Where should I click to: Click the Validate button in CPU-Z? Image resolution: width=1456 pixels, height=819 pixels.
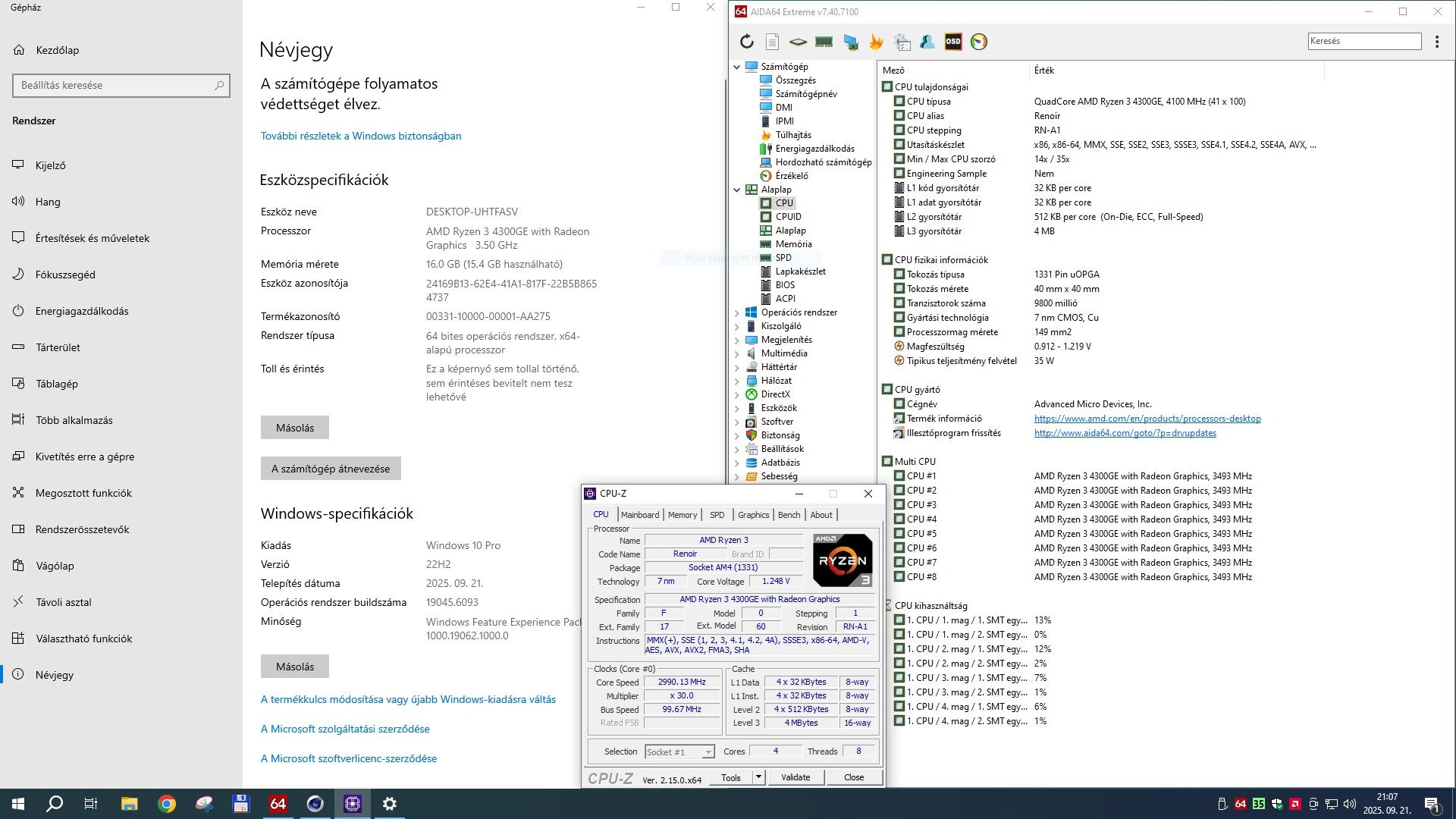(795, 777)
